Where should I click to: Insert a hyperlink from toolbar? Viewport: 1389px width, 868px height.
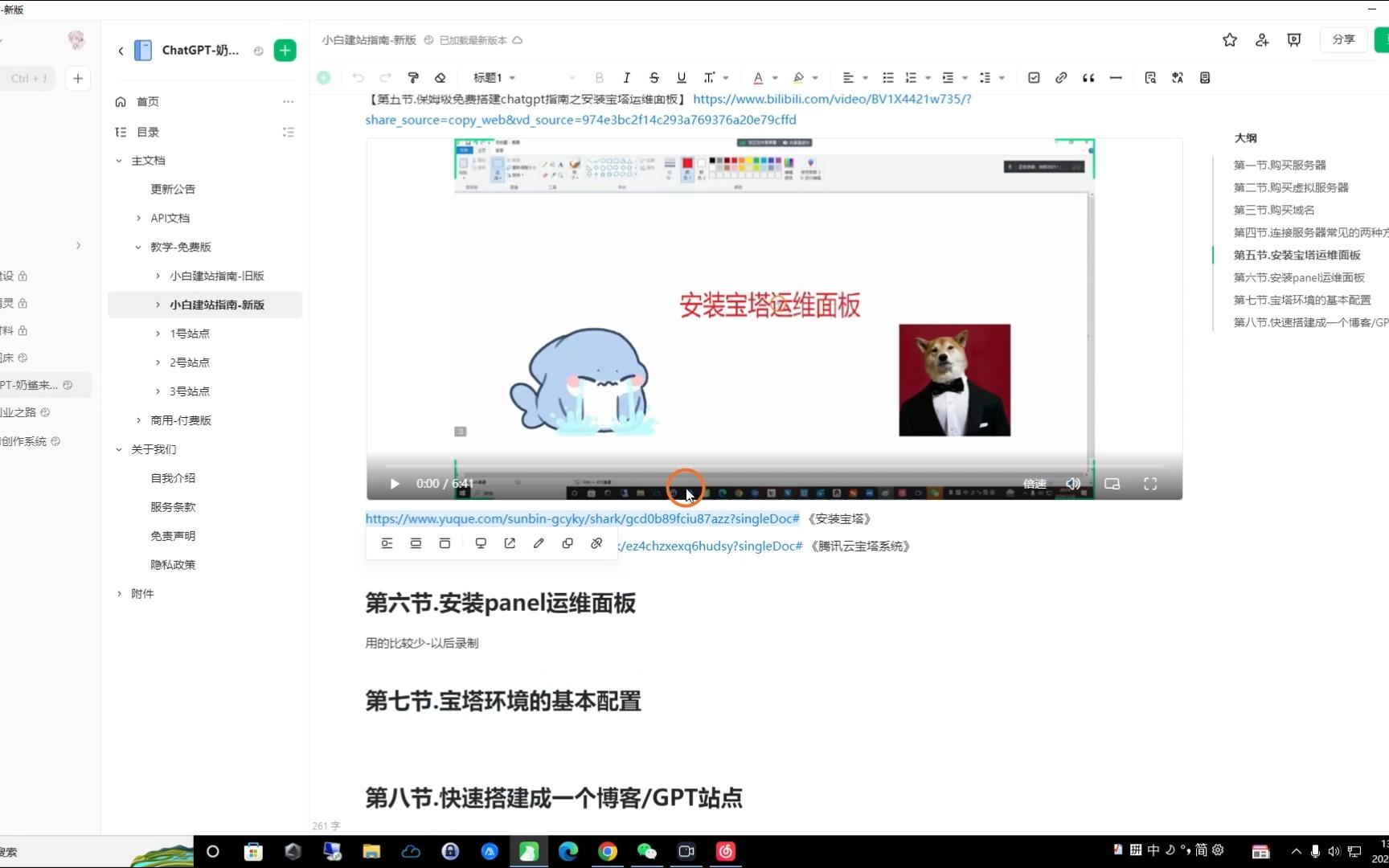coord(1061,78)
